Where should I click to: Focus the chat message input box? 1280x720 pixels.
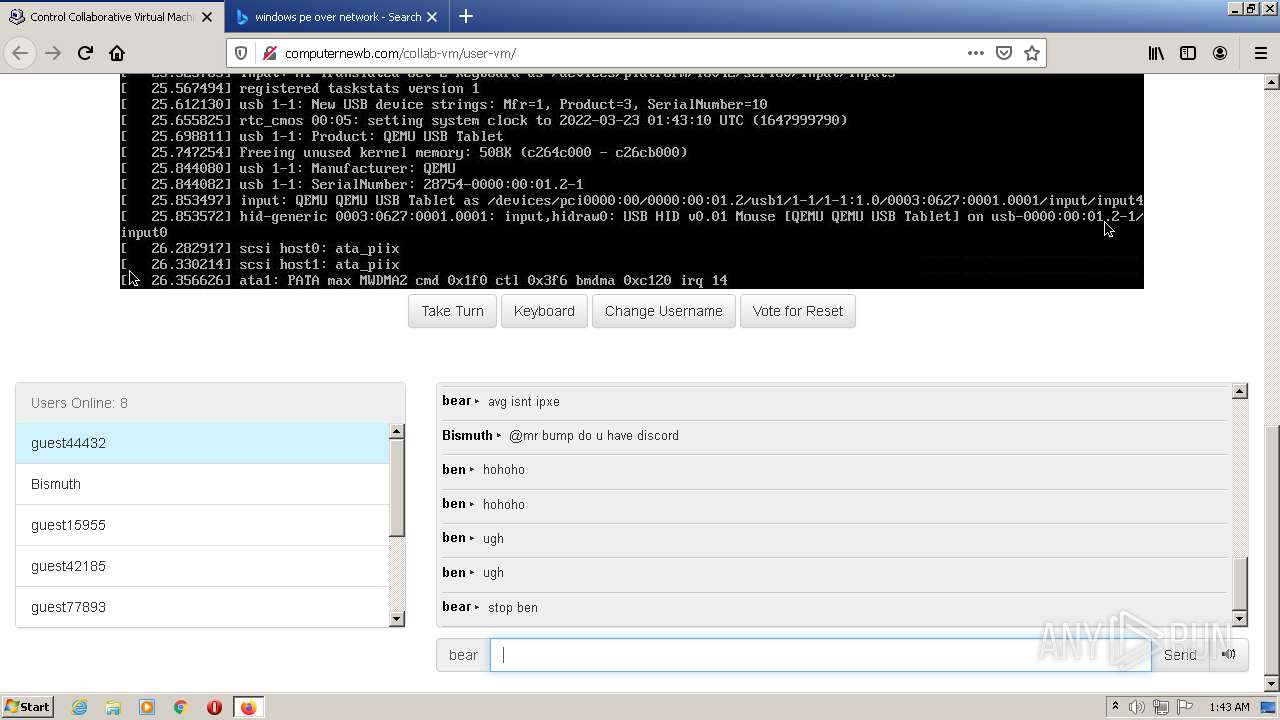pyautogui.click(x=820, y=655)
